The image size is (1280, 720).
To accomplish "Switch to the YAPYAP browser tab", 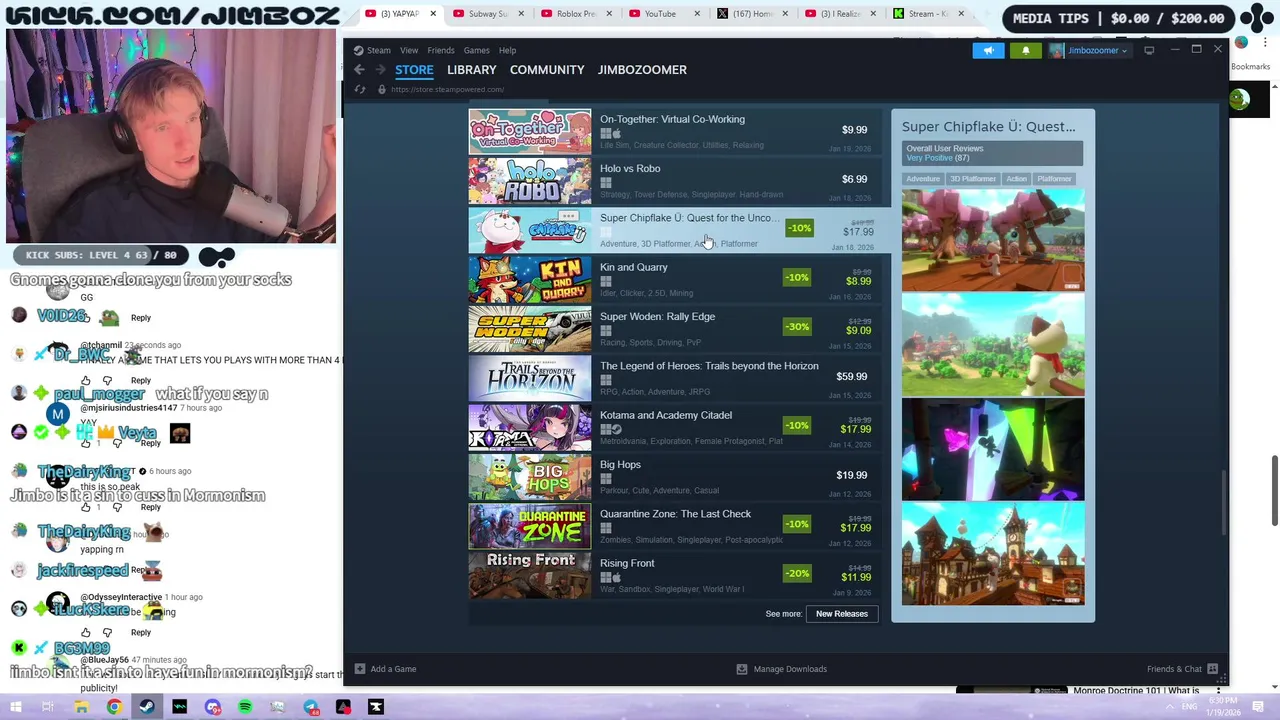I will pos(399,14).
